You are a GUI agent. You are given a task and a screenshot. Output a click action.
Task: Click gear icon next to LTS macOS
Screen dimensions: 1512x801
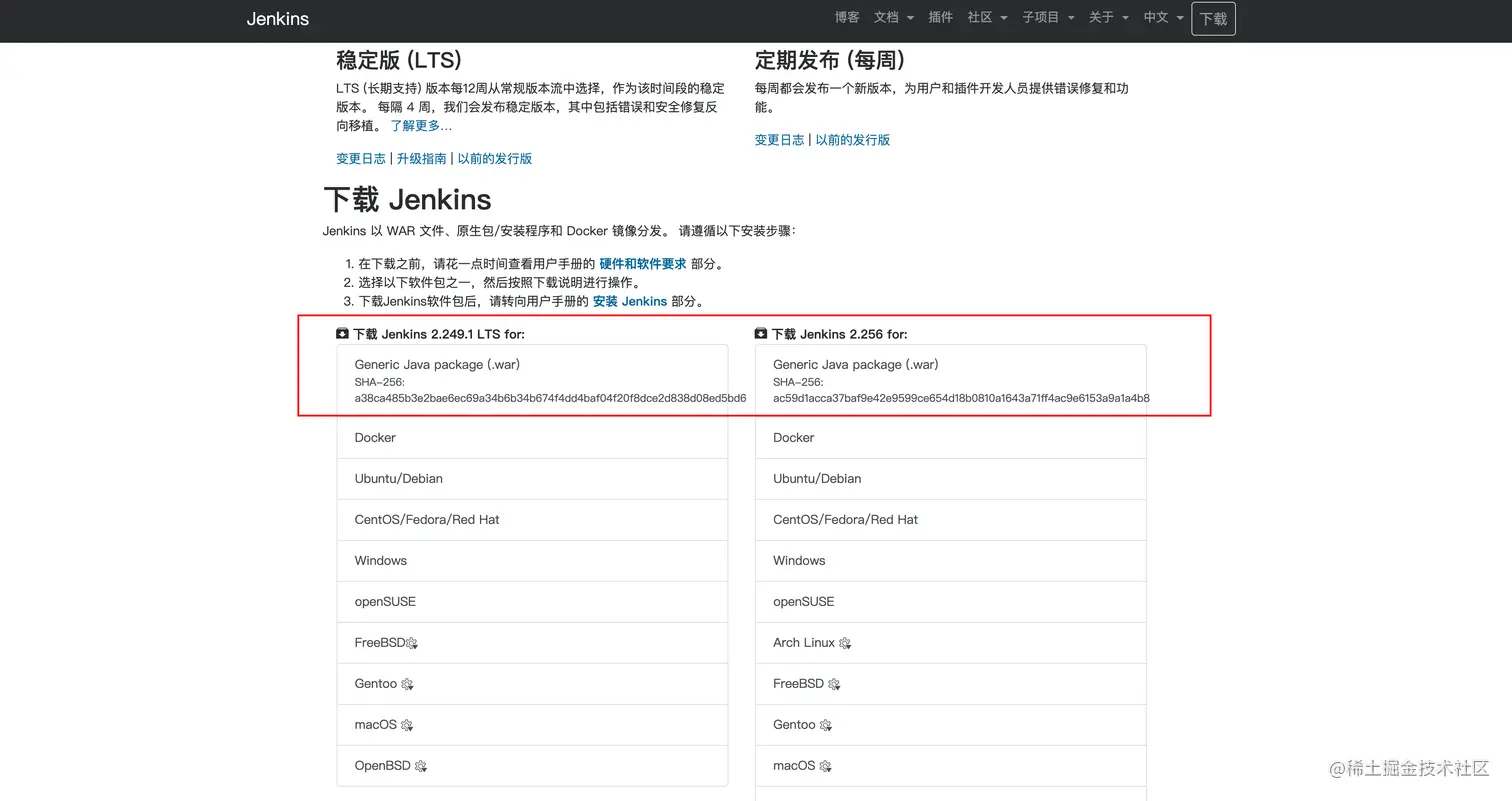click(407, 726)
